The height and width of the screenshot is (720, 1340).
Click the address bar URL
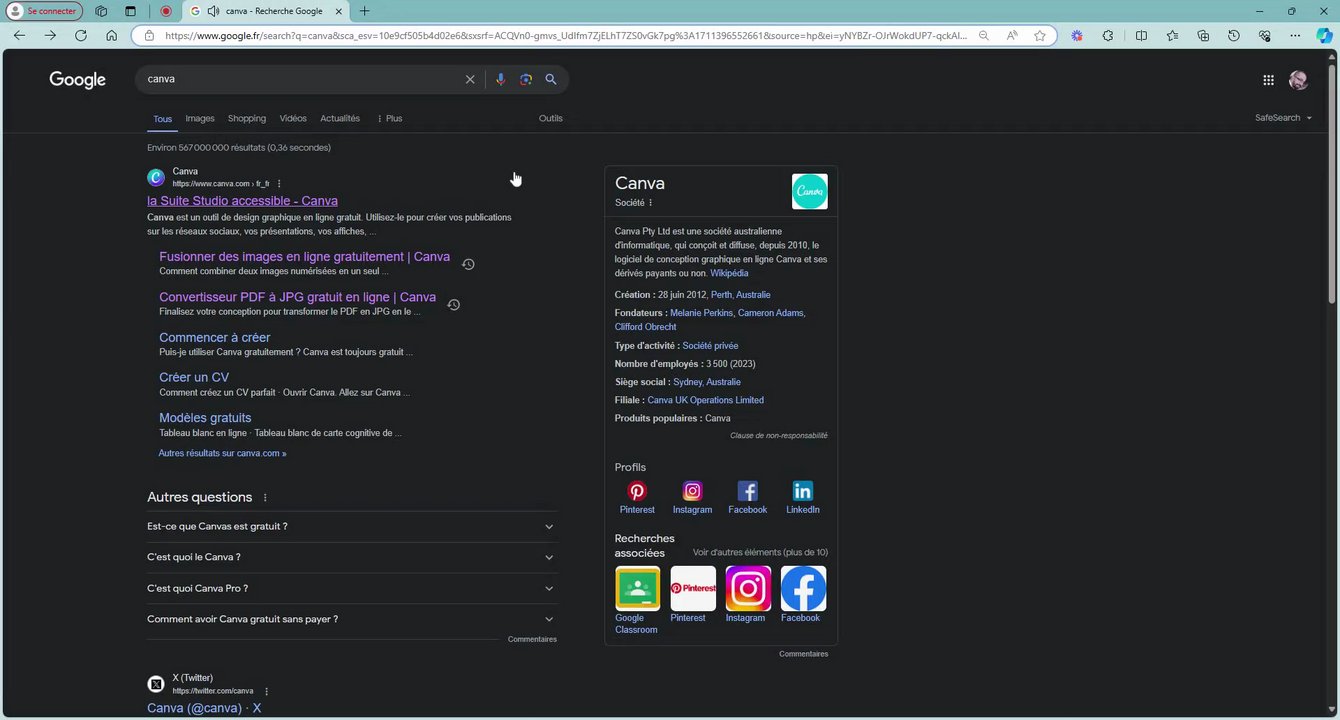[565, 35]
